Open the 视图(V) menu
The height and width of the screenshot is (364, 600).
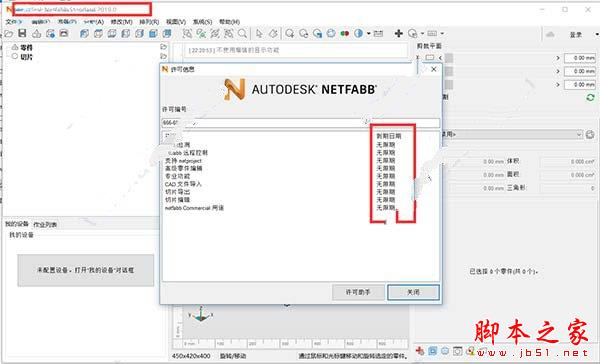coord(176,22)
